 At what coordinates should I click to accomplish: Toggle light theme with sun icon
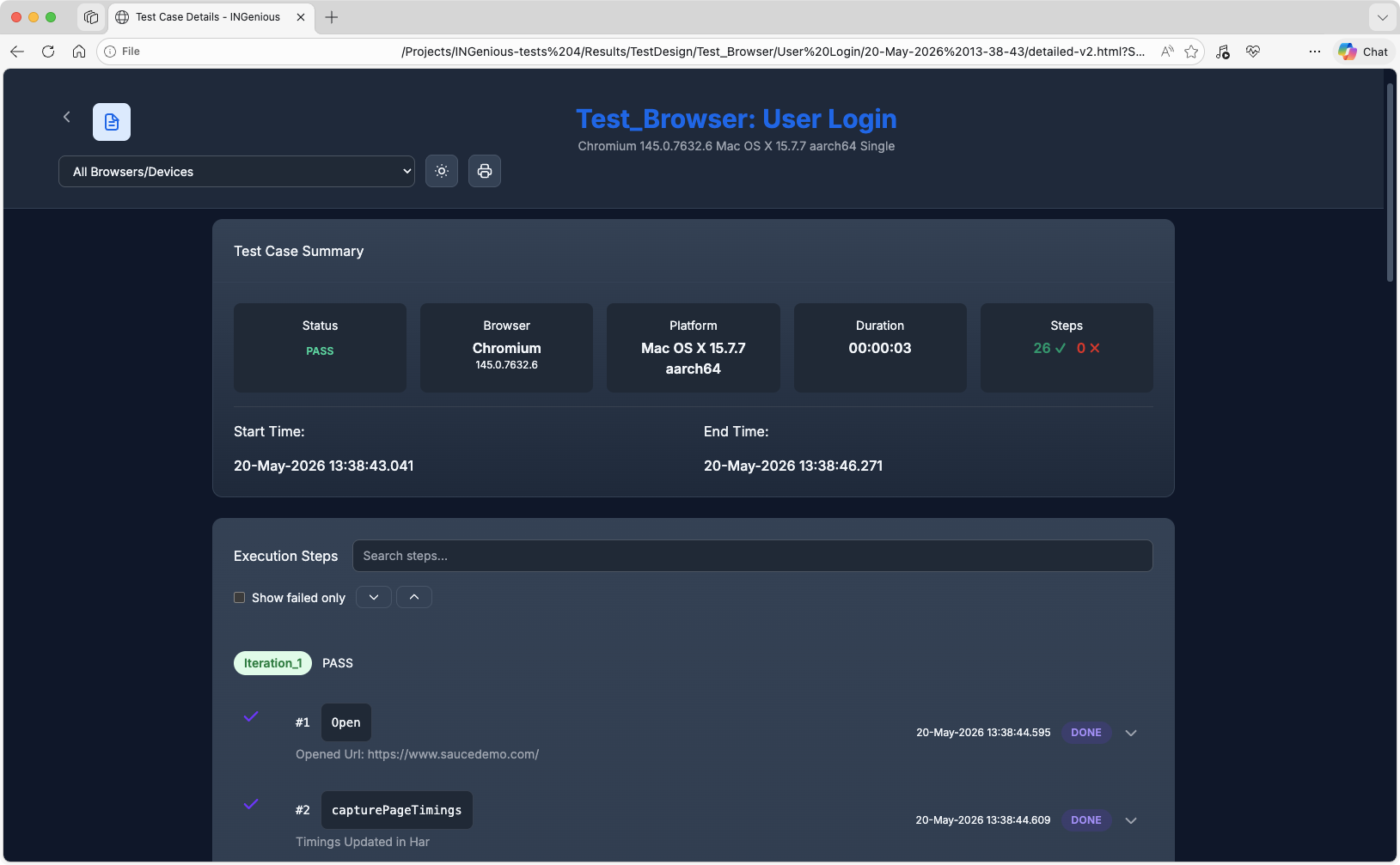[442, 171]
